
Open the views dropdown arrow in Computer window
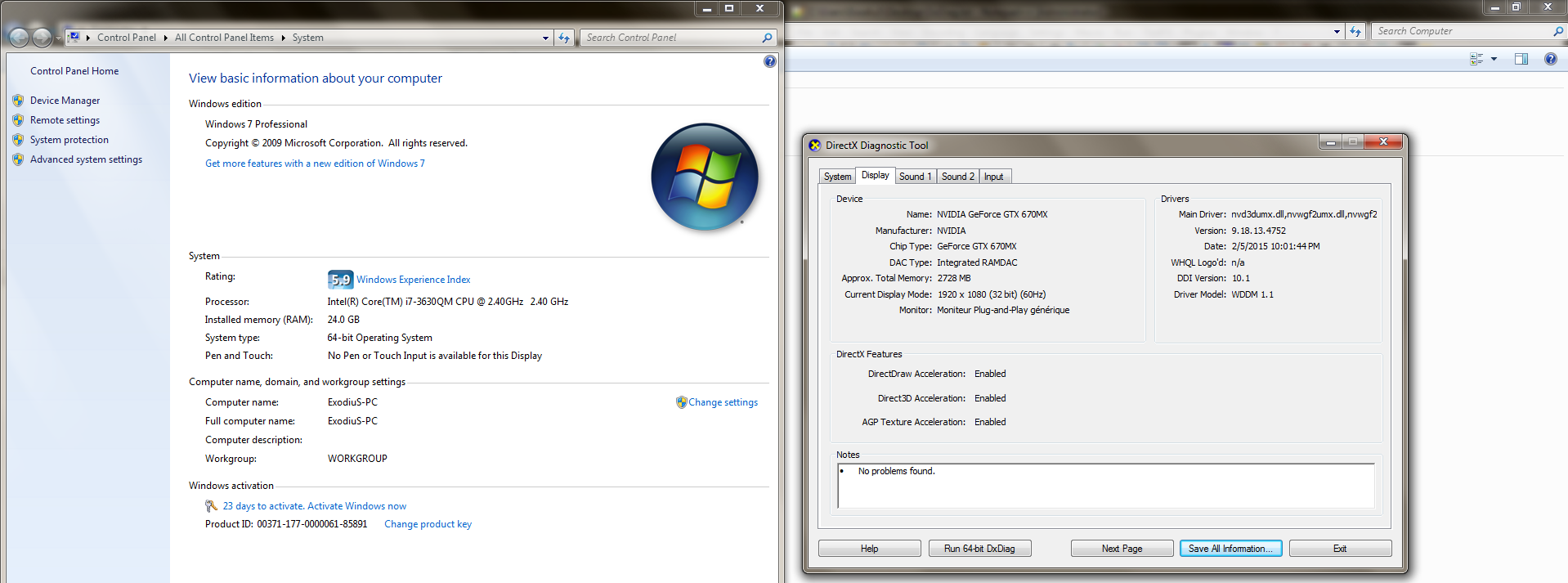[1494, 59]
